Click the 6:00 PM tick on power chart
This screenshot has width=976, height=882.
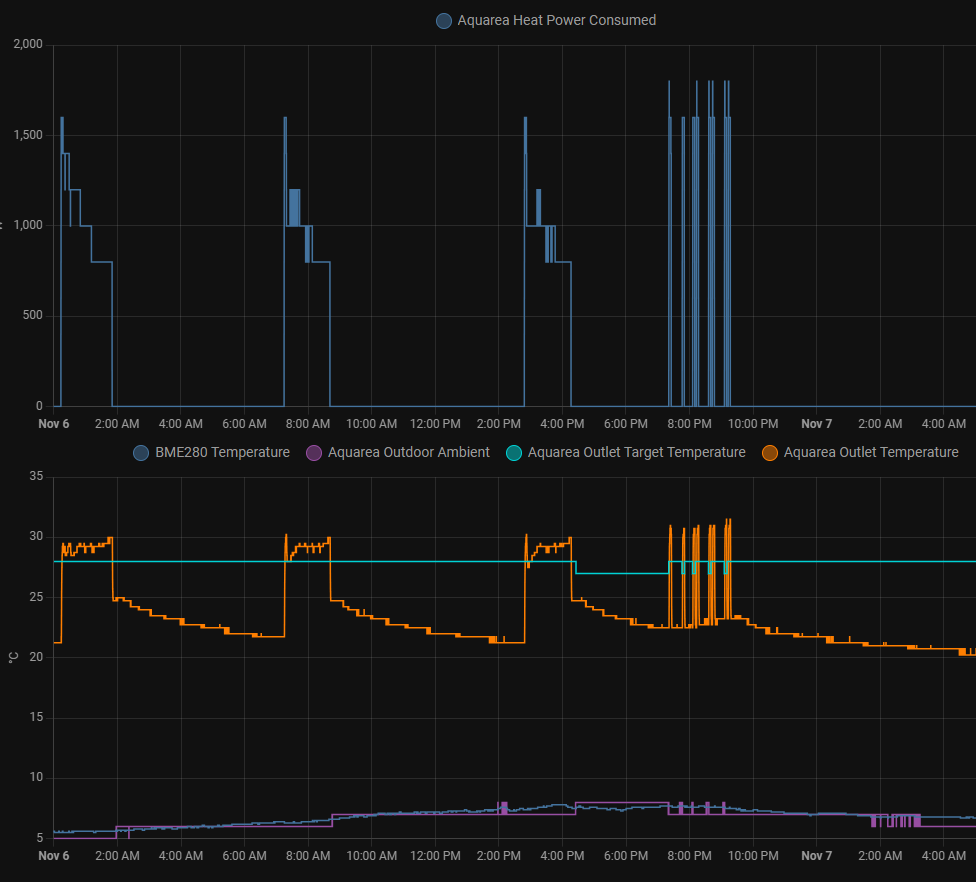click(626, 424)
